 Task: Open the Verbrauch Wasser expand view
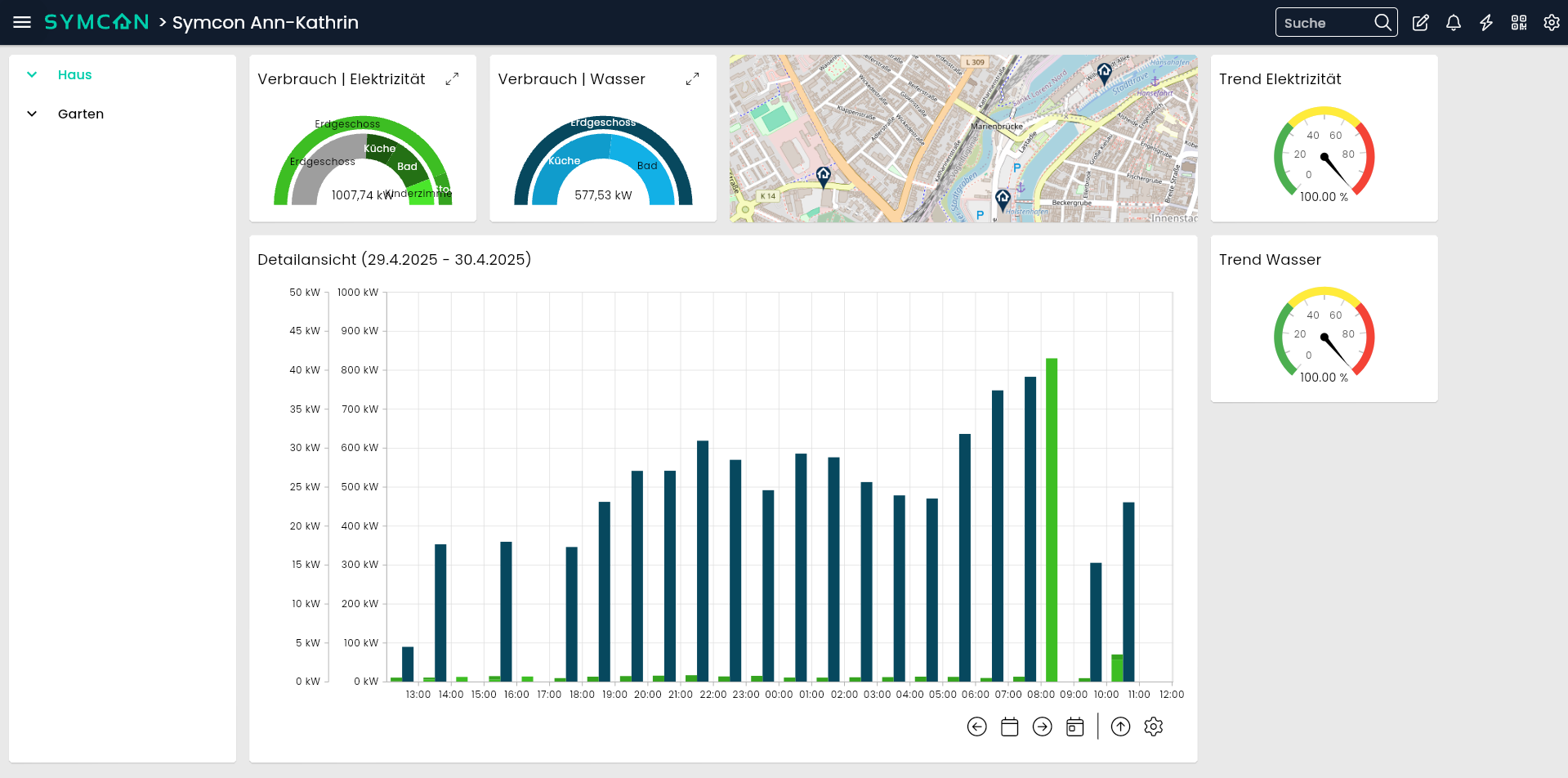point(692,78)
